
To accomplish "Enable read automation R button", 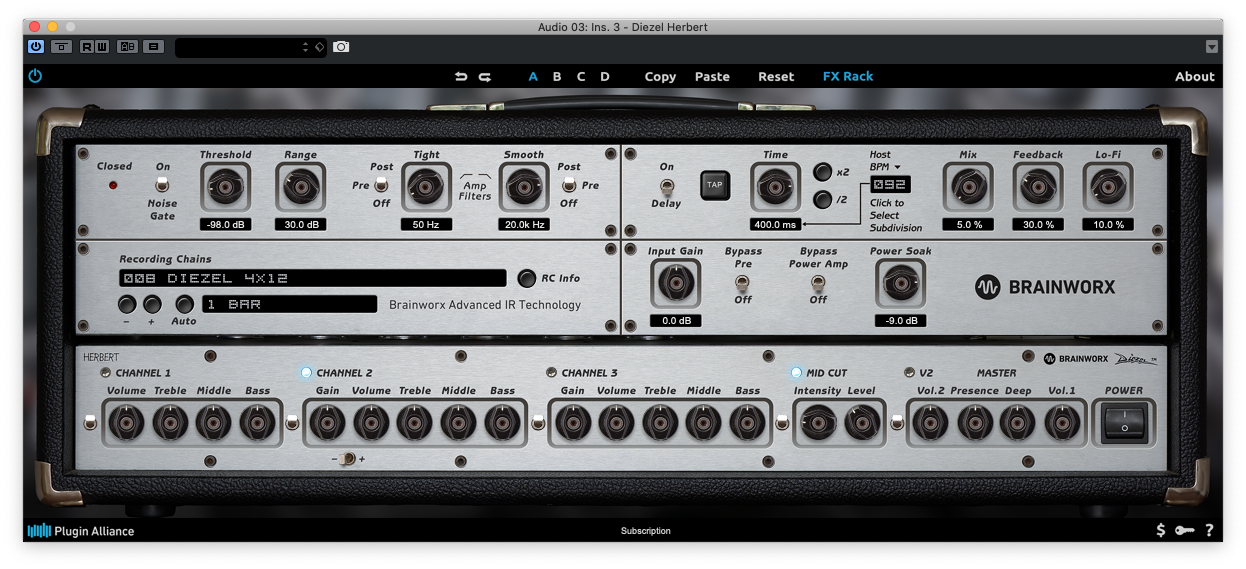I will click(x=87, y=46).
